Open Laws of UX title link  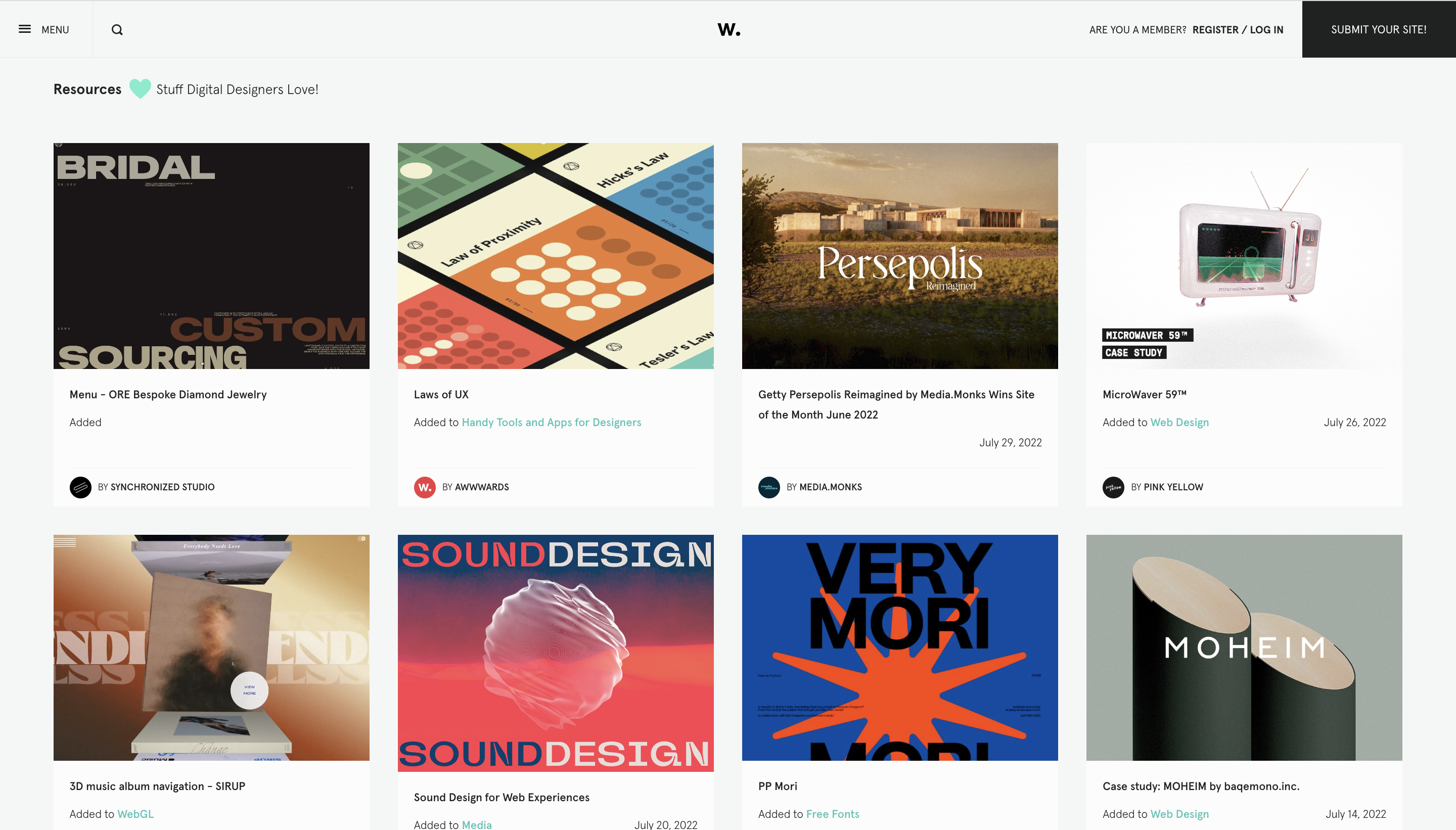441,394
